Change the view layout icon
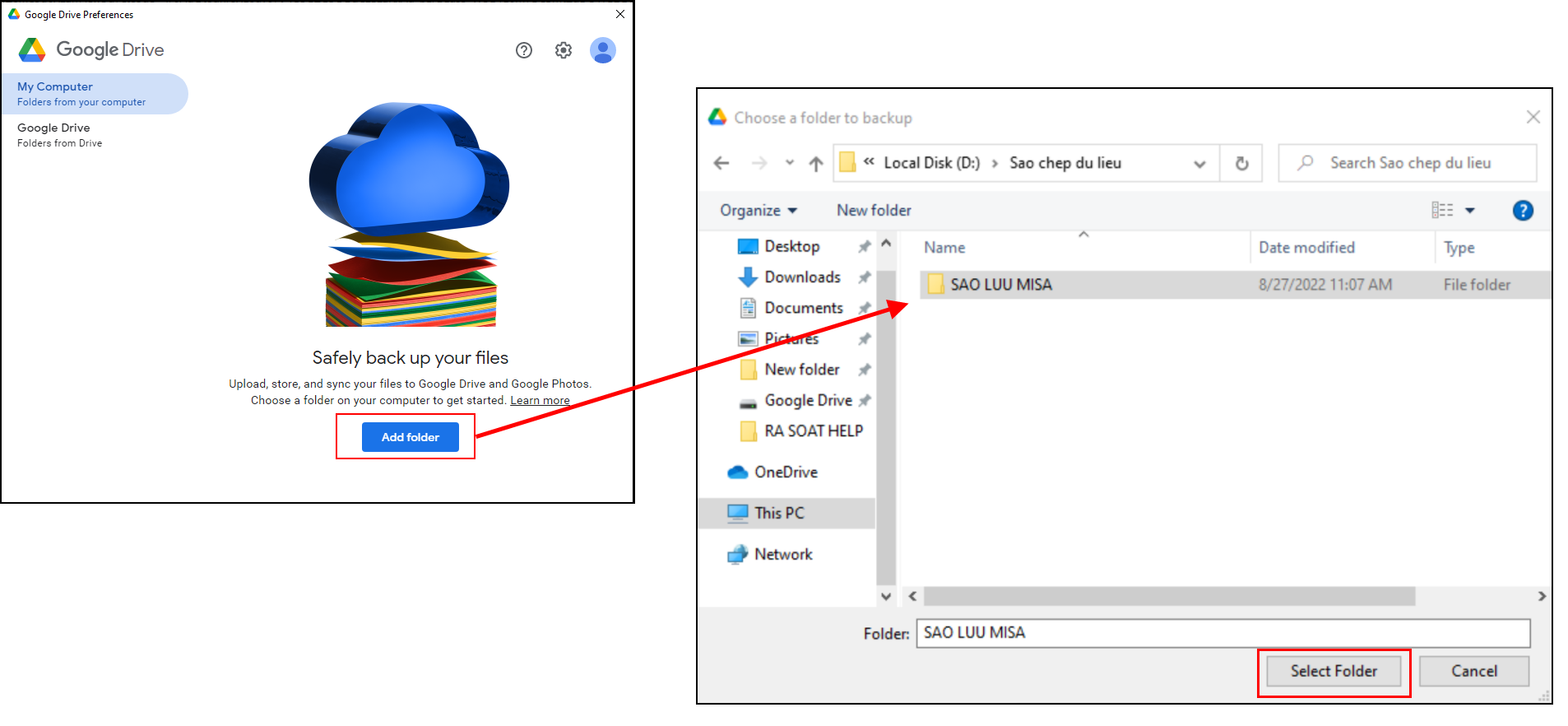Image resolution: width=1568 pixels, height=726 pixels. [x=1442, y=211]
